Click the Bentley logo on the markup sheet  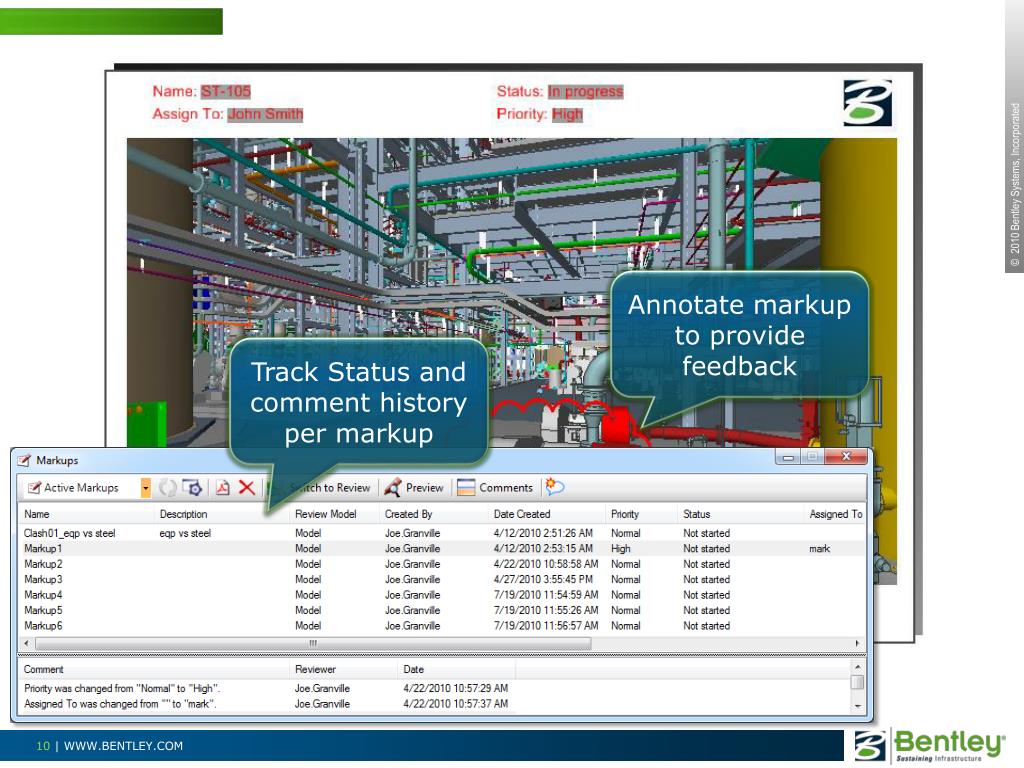pos(867,103)
